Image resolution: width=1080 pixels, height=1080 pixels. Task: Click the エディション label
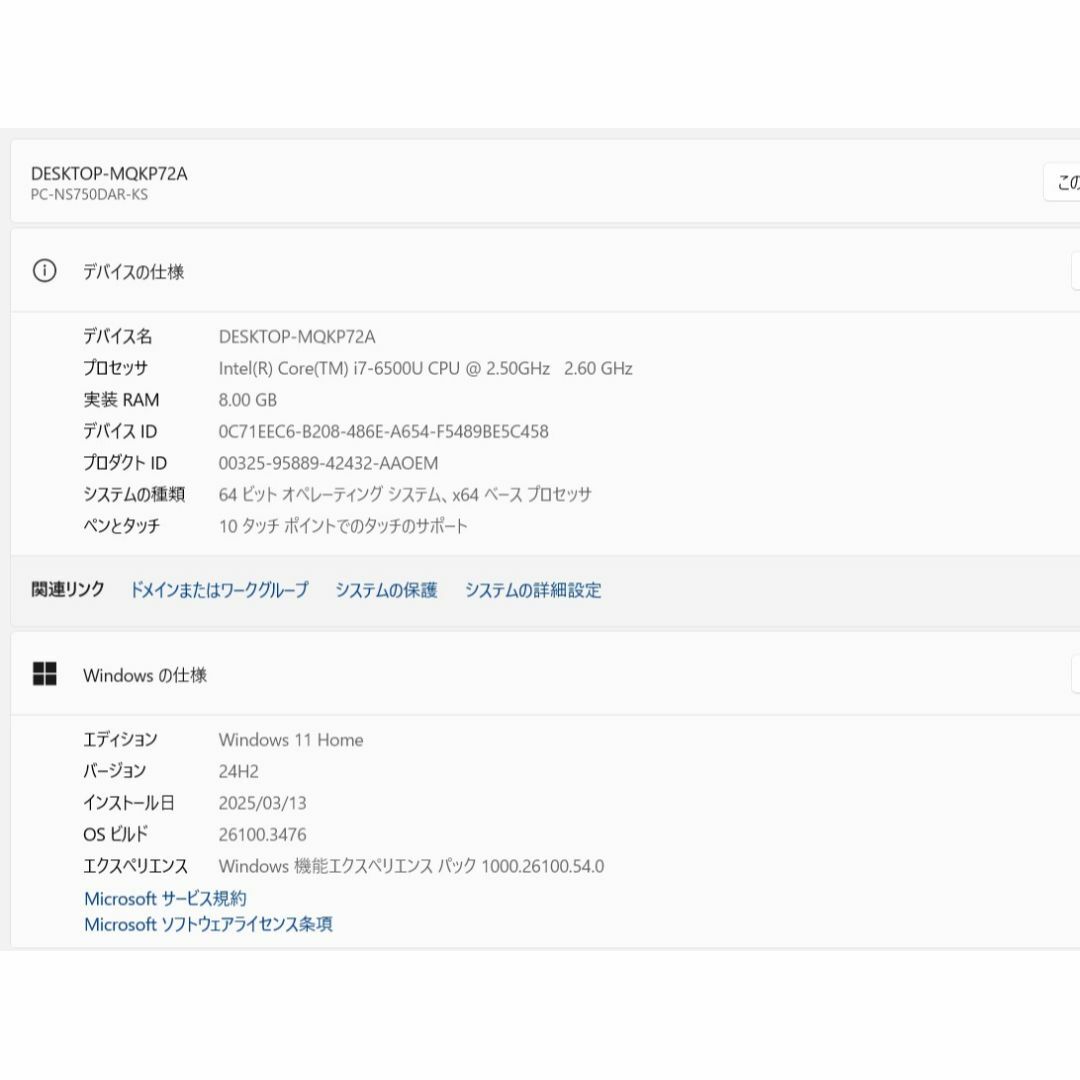[x=120, y=740]
